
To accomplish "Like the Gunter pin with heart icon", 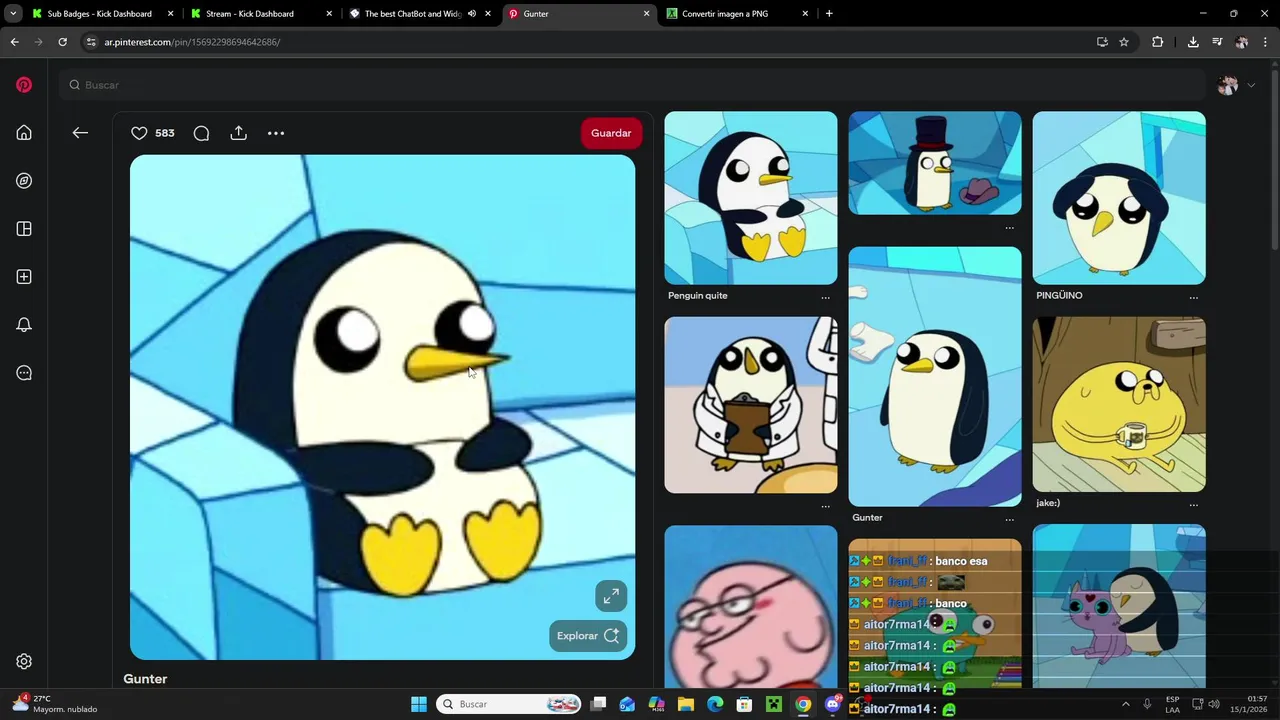I will pyautogui.click(x=139, y=133).
